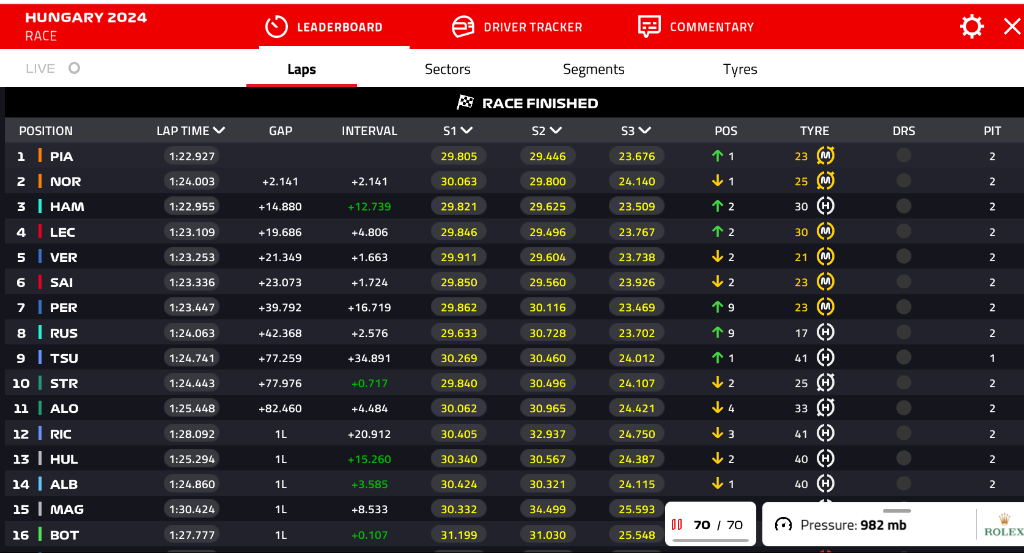The width and height of the screenshot is (1024, 553).
Task: Open the settings gear icon
Action: click(971, 27)
